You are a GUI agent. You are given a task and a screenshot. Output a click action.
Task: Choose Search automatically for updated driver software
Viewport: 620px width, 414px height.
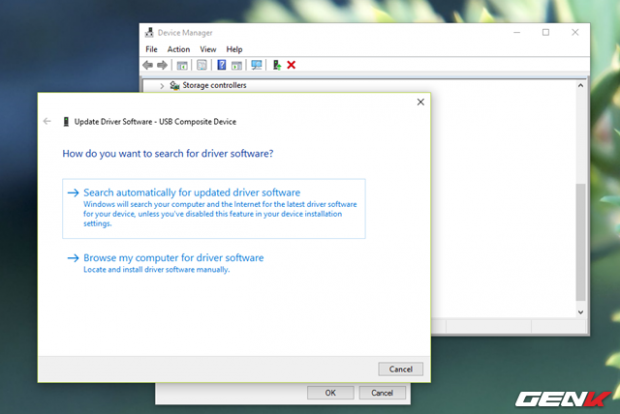[x=192, y=192]
